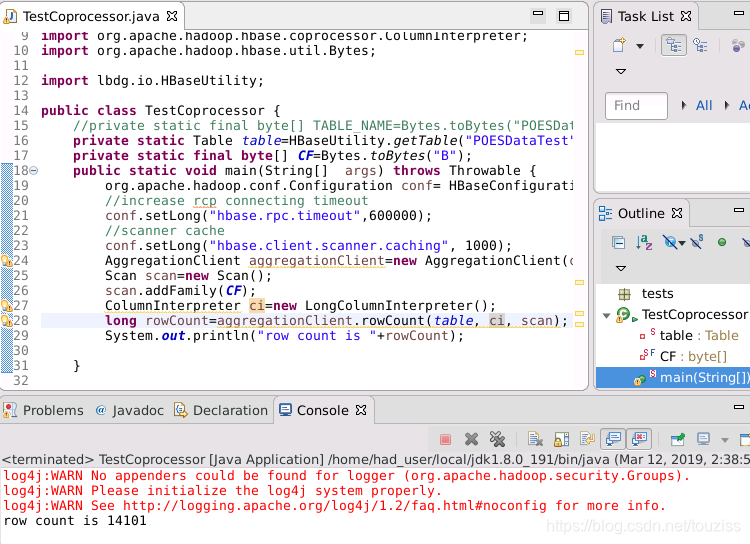The width and height of the screenshot is (750, 544).
Task: Open the new task dropdown arrow
Action: click(x=640, y=46)
